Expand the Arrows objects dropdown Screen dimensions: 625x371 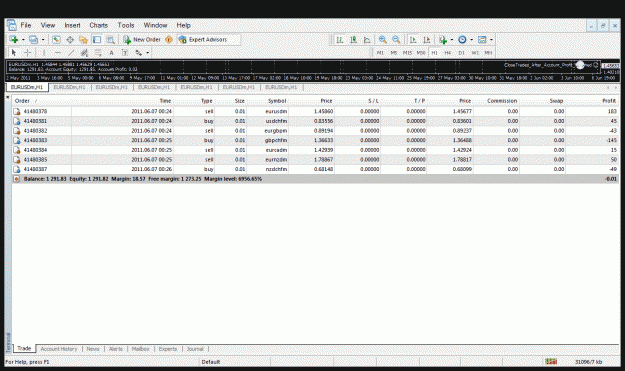coord(147,53)
